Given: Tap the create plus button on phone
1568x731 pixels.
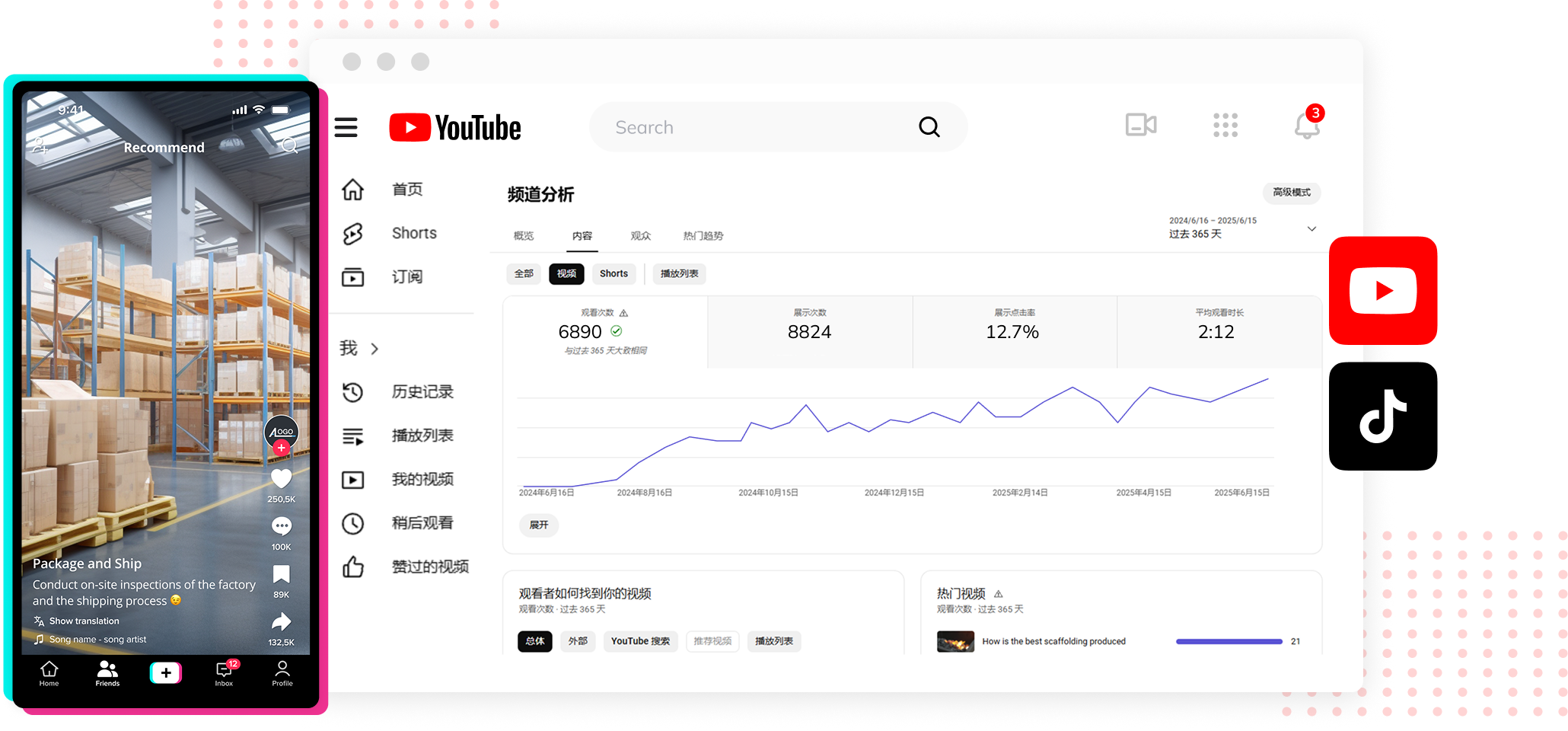Looking at the screenshot, I should pyautogui.click(x=166, y=673).
